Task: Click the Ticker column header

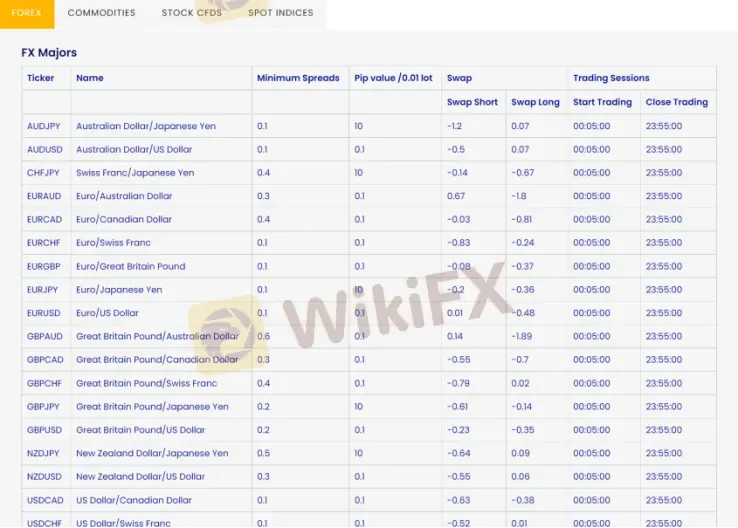Action: (x=40, y=78)
